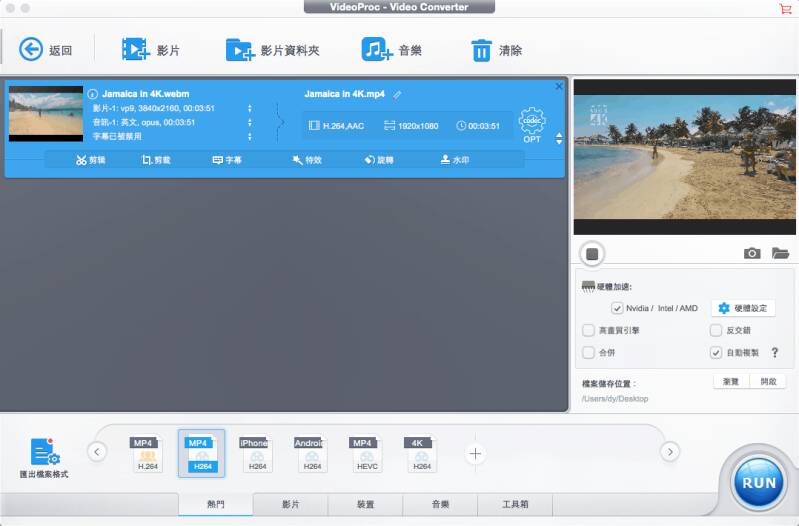Open codec OPT settings gear
This screenshot has height=526, width=799.
(532, 124)
